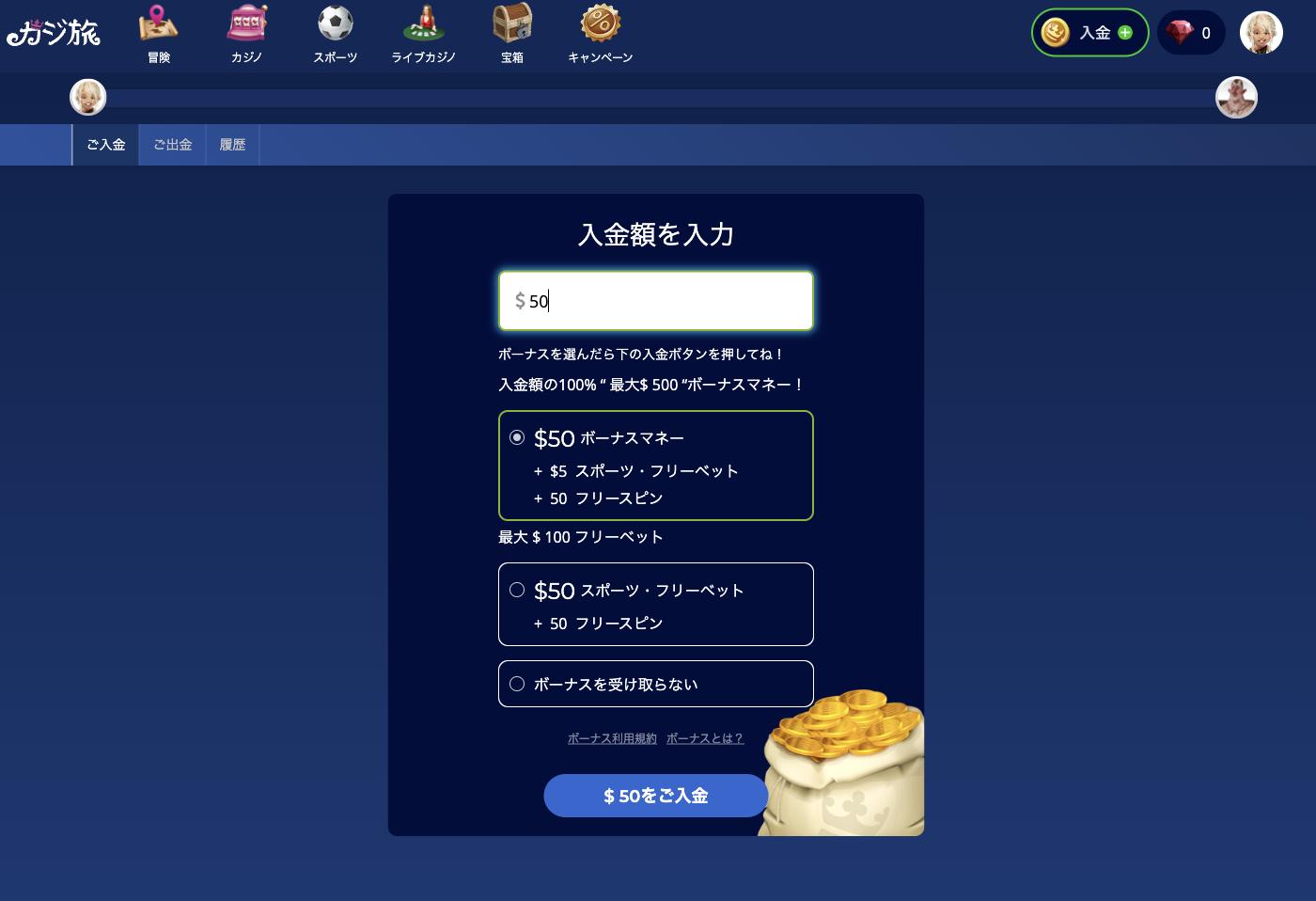The height and width of the screenshot is (901, 1316).
Task: Open the ボーナス利用規約 link
Action: (x=612, y=738)
